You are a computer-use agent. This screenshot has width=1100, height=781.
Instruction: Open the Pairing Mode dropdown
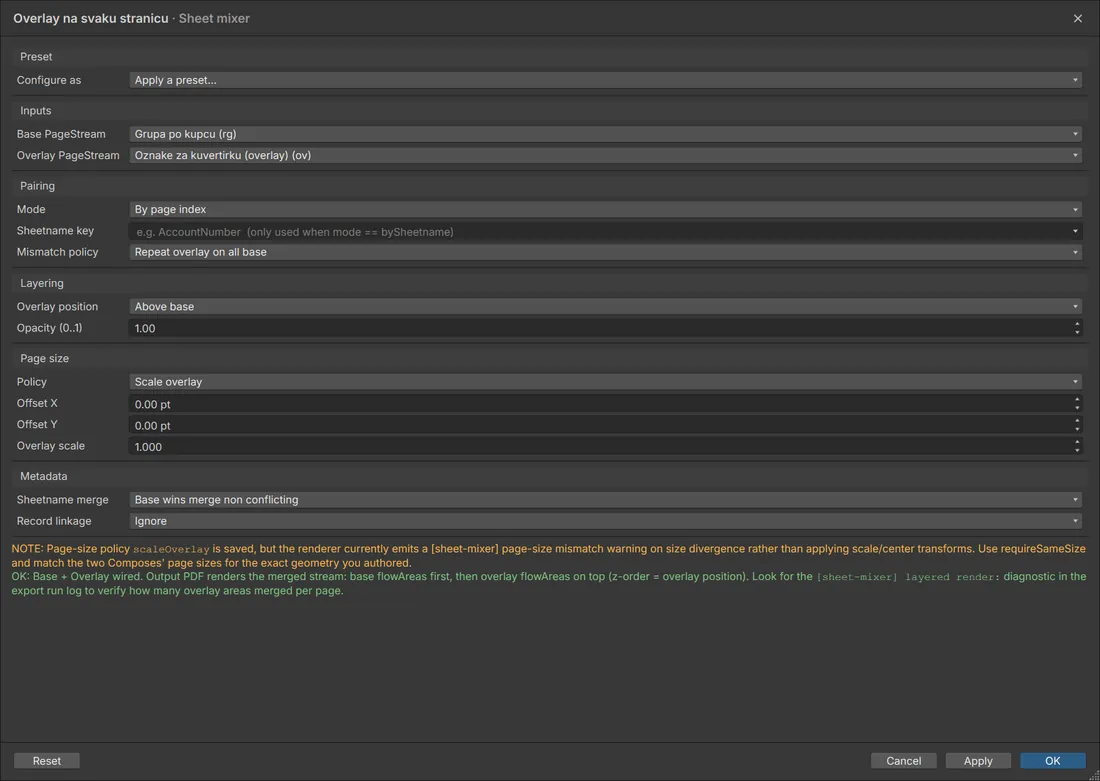click(605, 209)
